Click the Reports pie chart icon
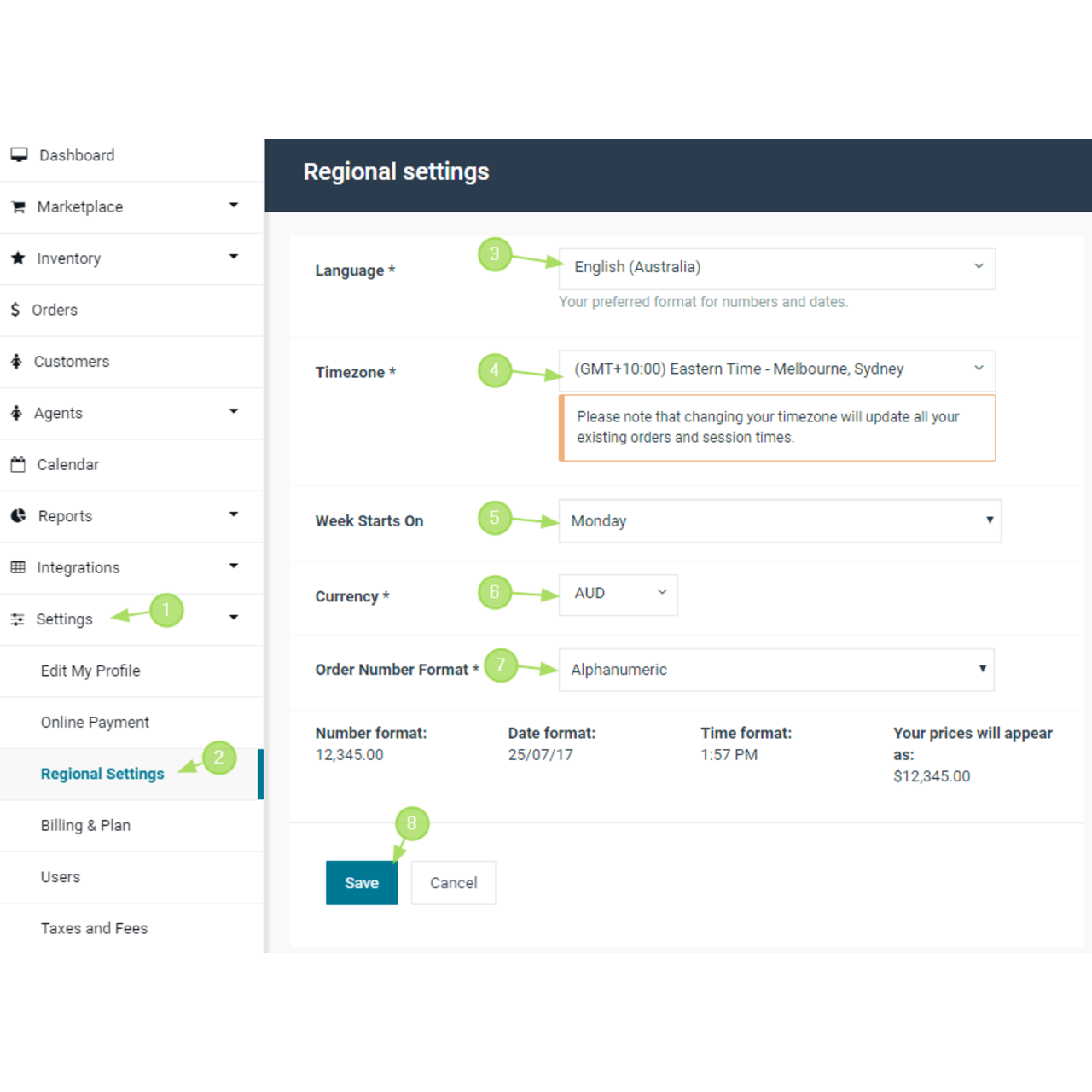The height and width of the screenshot is (1092, 1092). click(18, 515)
